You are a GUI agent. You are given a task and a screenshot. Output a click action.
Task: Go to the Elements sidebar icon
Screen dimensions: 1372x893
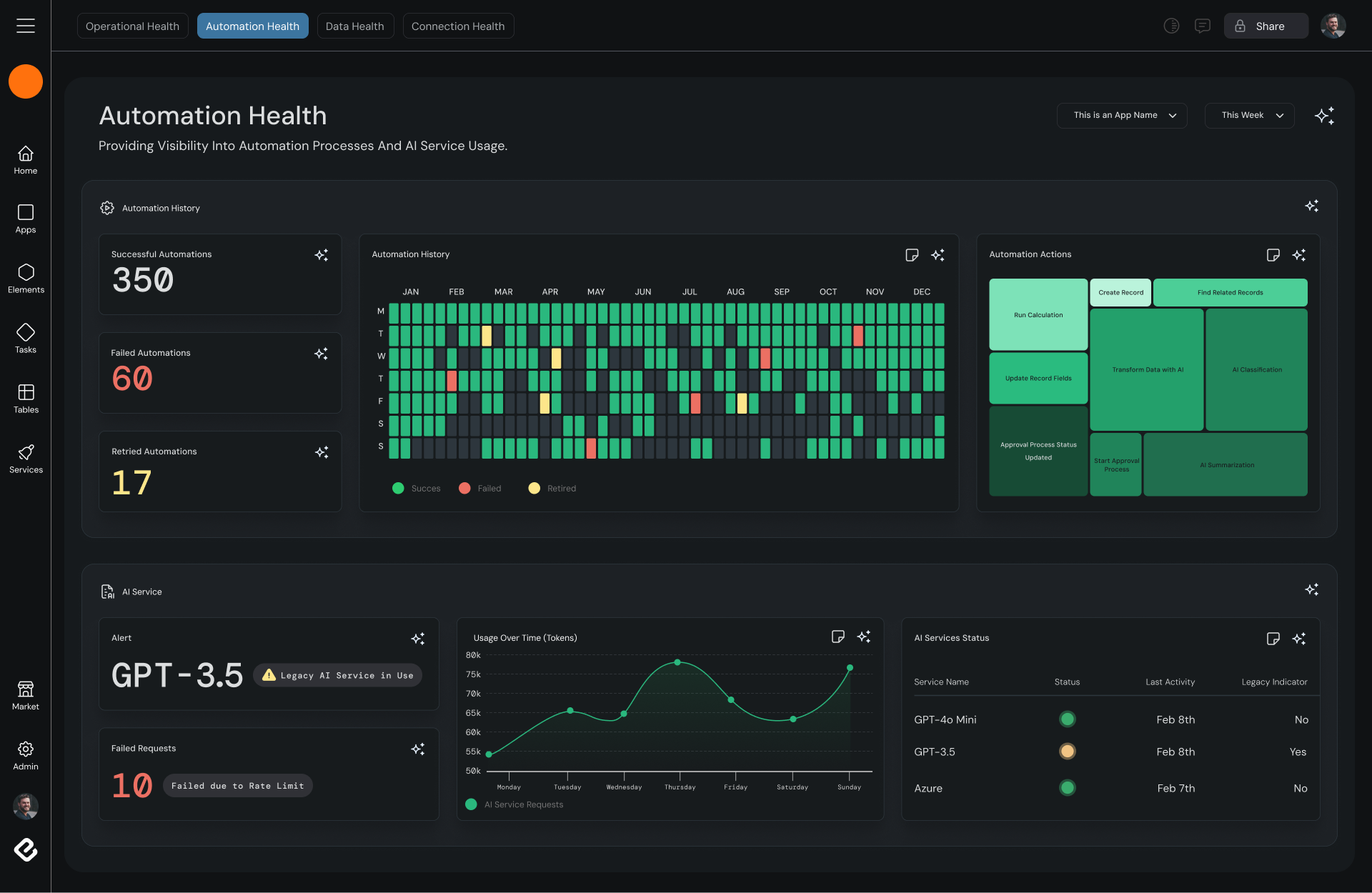pyautogui.click(x=26, y=279)
